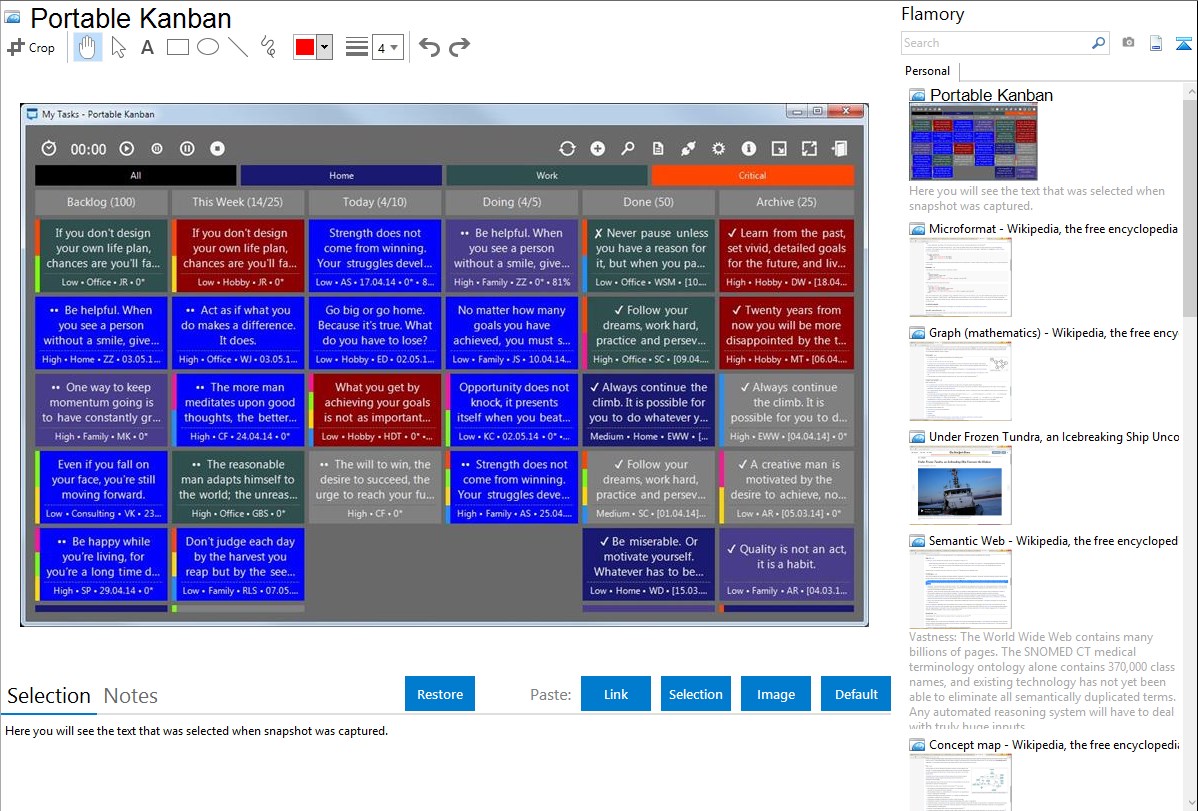Viewport: 1198px width, 811px height.
Task: Click the snapshot list scroll-up arrow
Action: coord(1190,90)
